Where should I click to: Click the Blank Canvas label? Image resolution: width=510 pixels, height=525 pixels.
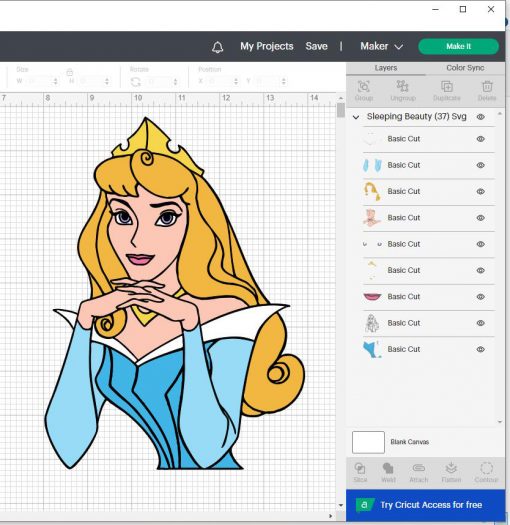coord(410,442)
